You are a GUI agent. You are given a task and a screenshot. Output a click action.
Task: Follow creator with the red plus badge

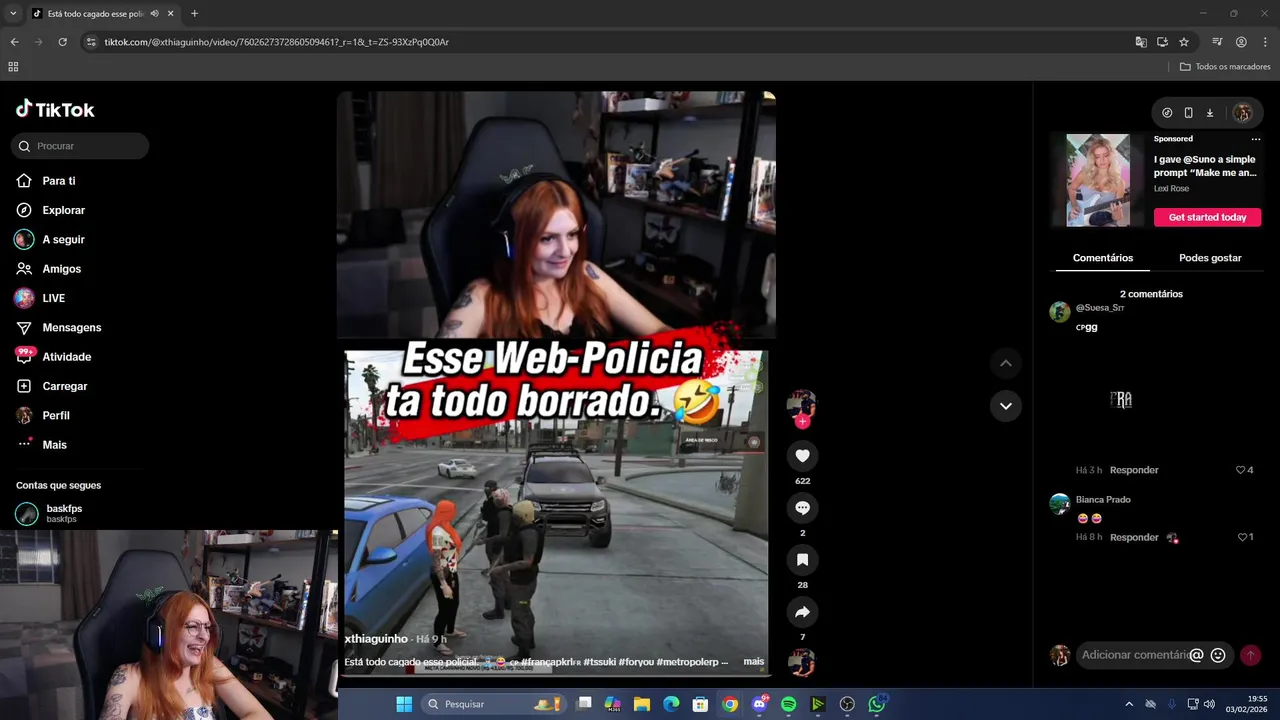coord(802,421)
